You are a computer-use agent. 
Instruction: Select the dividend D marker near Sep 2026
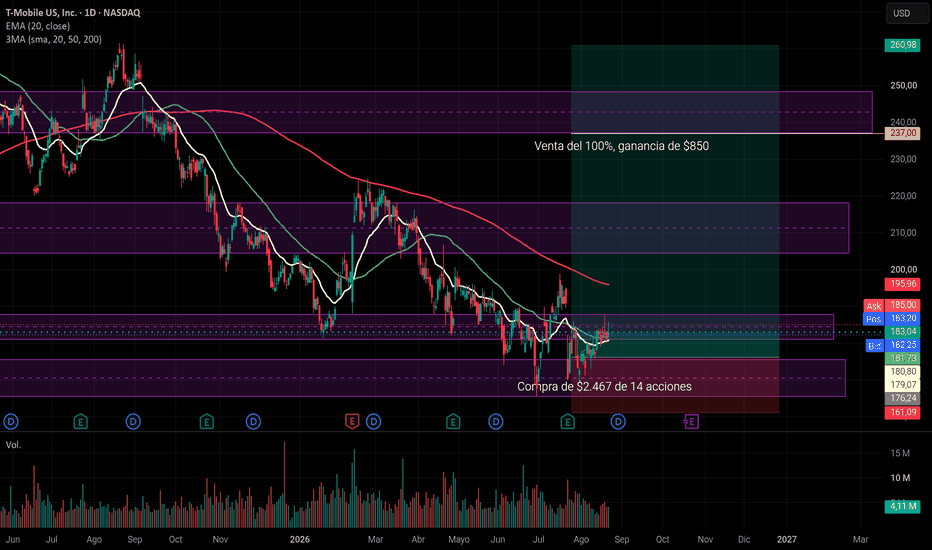tap(618, 422)
